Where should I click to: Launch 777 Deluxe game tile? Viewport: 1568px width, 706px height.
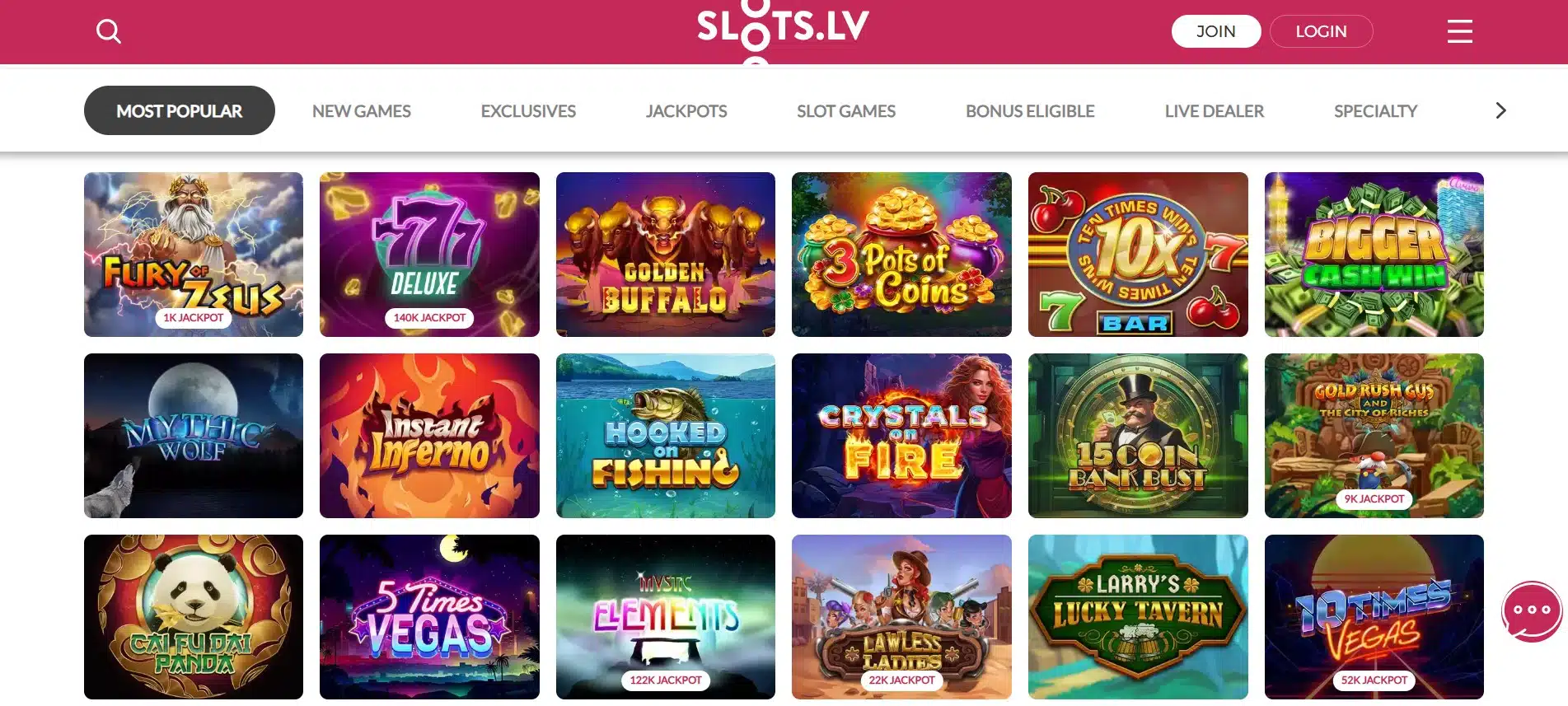[x=429, y=255]
